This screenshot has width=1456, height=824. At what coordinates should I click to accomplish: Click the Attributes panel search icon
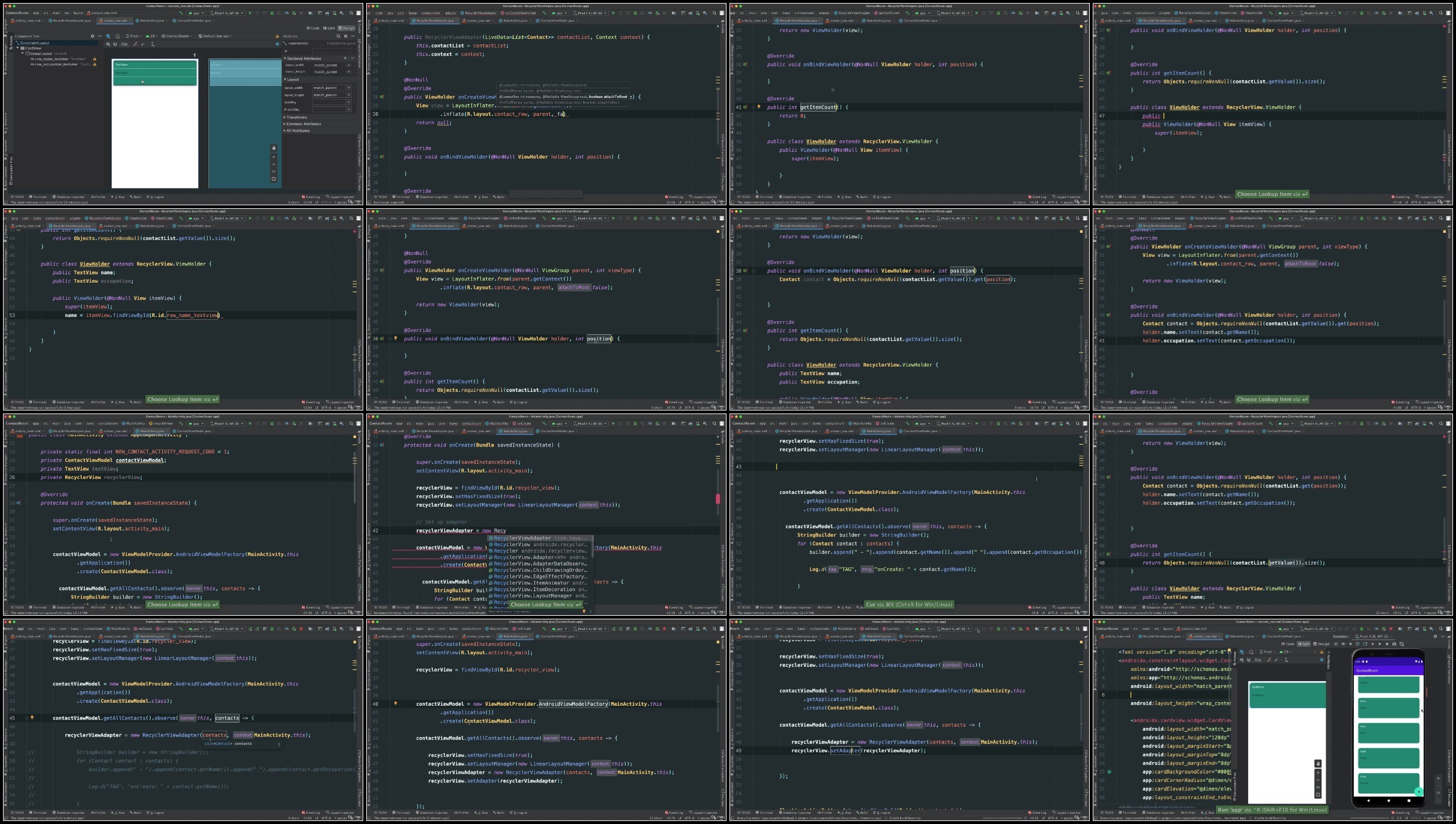(338, 36)
